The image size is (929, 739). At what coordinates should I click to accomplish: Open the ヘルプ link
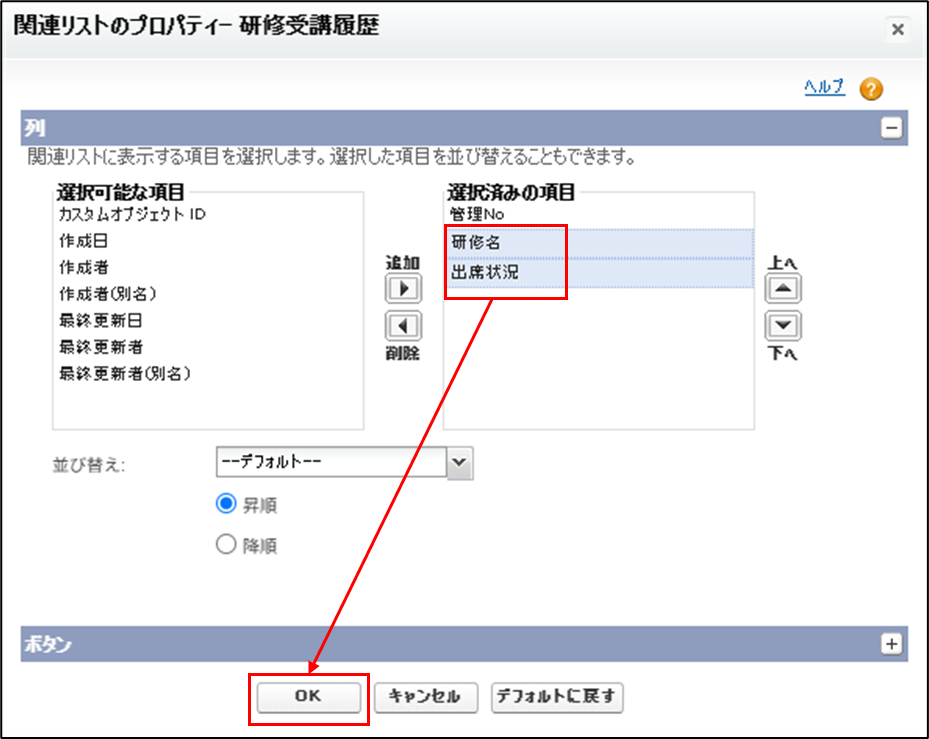[x=824, y=87]
